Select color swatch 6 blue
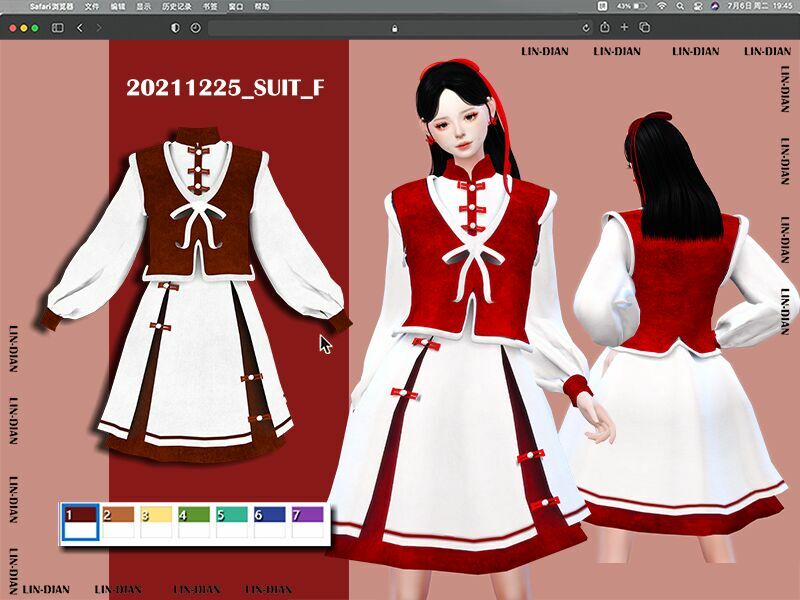The height and width of the screenshot is (600, 800). [x=269, y=522]
